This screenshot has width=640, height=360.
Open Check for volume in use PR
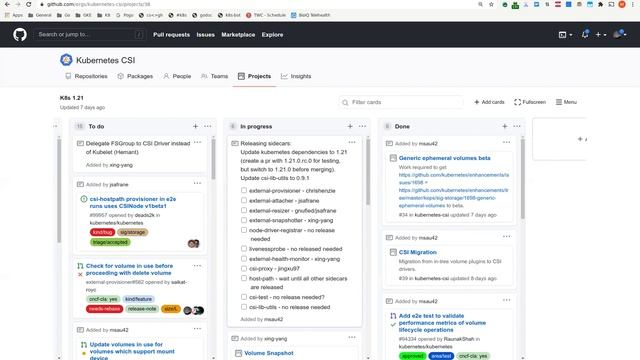(x=129, y=269)
